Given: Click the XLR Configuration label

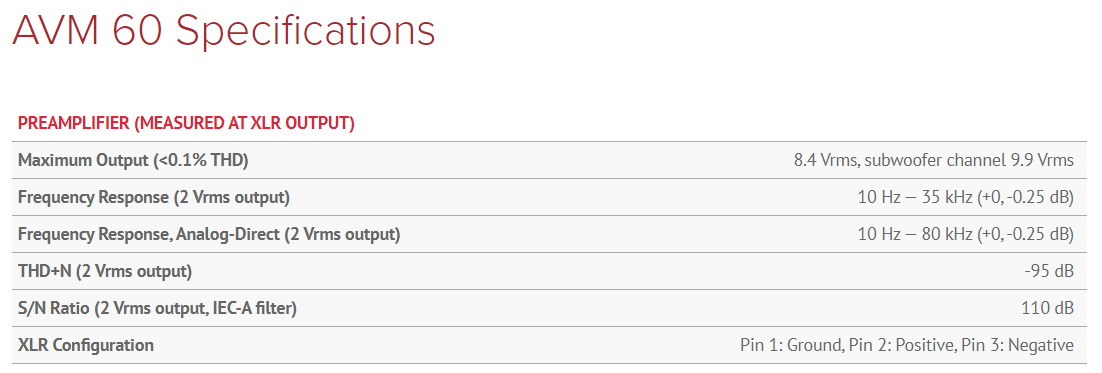Looking at the screenshot, I should coord(86,345).
